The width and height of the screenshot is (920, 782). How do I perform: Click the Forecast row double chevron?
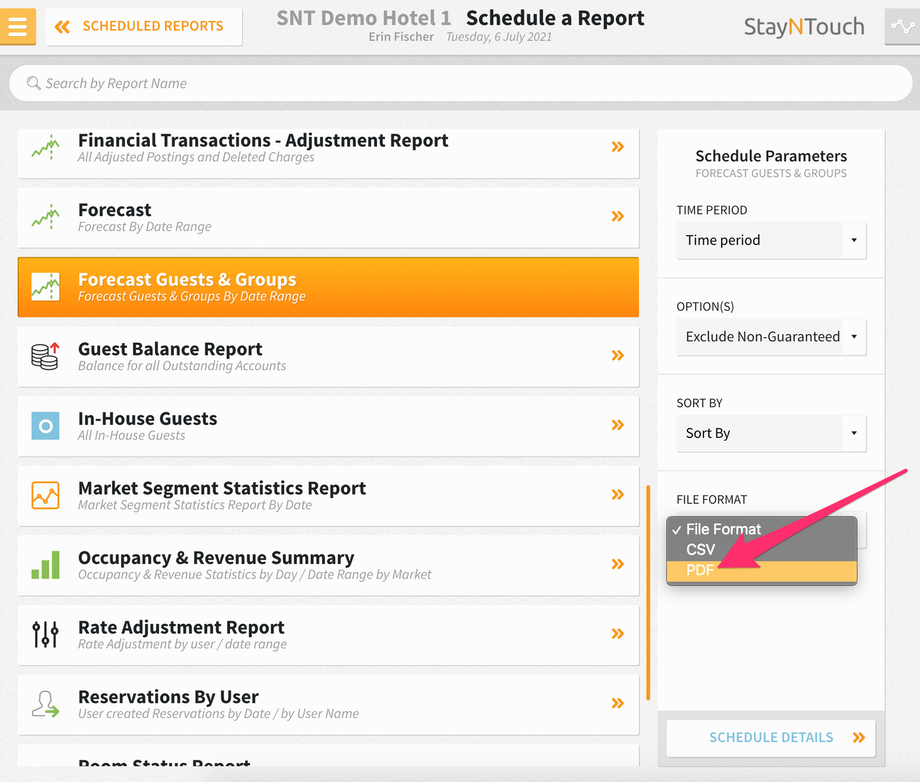point(617,216)
